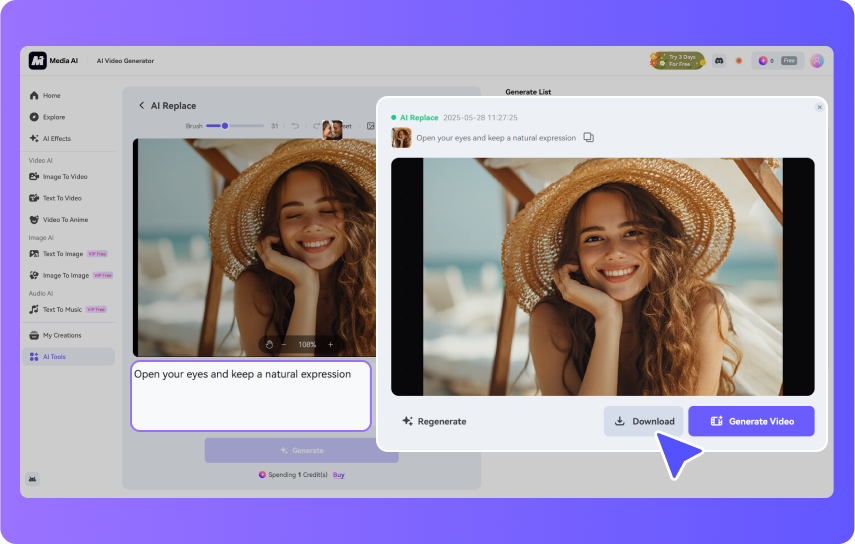
Task: Click the Generate List heading
Action: [x=528, y=92]
